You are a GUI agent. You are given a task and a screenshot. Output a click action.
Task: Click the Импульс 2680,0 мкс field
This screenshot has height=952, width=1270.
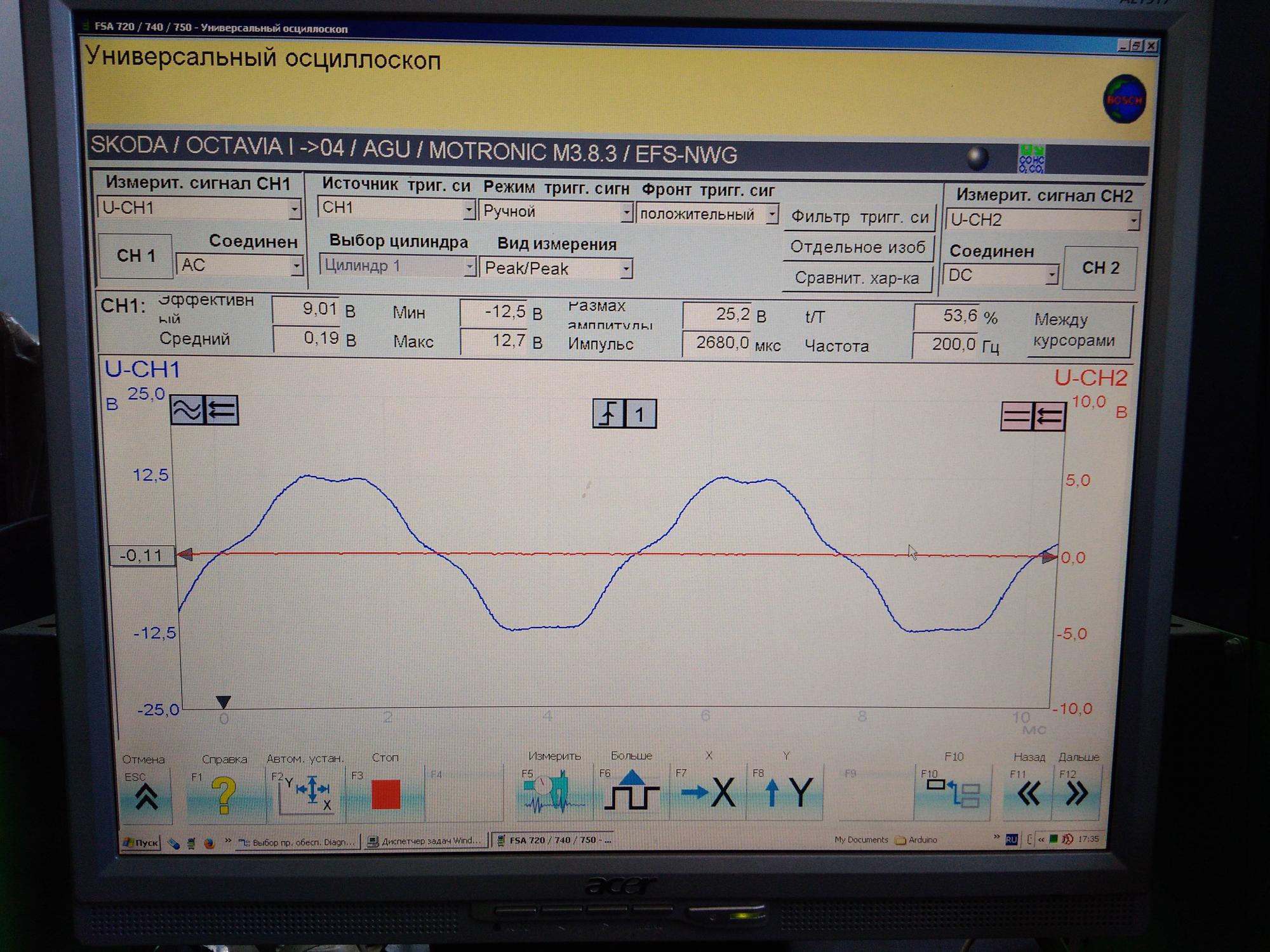pos(717,343)
